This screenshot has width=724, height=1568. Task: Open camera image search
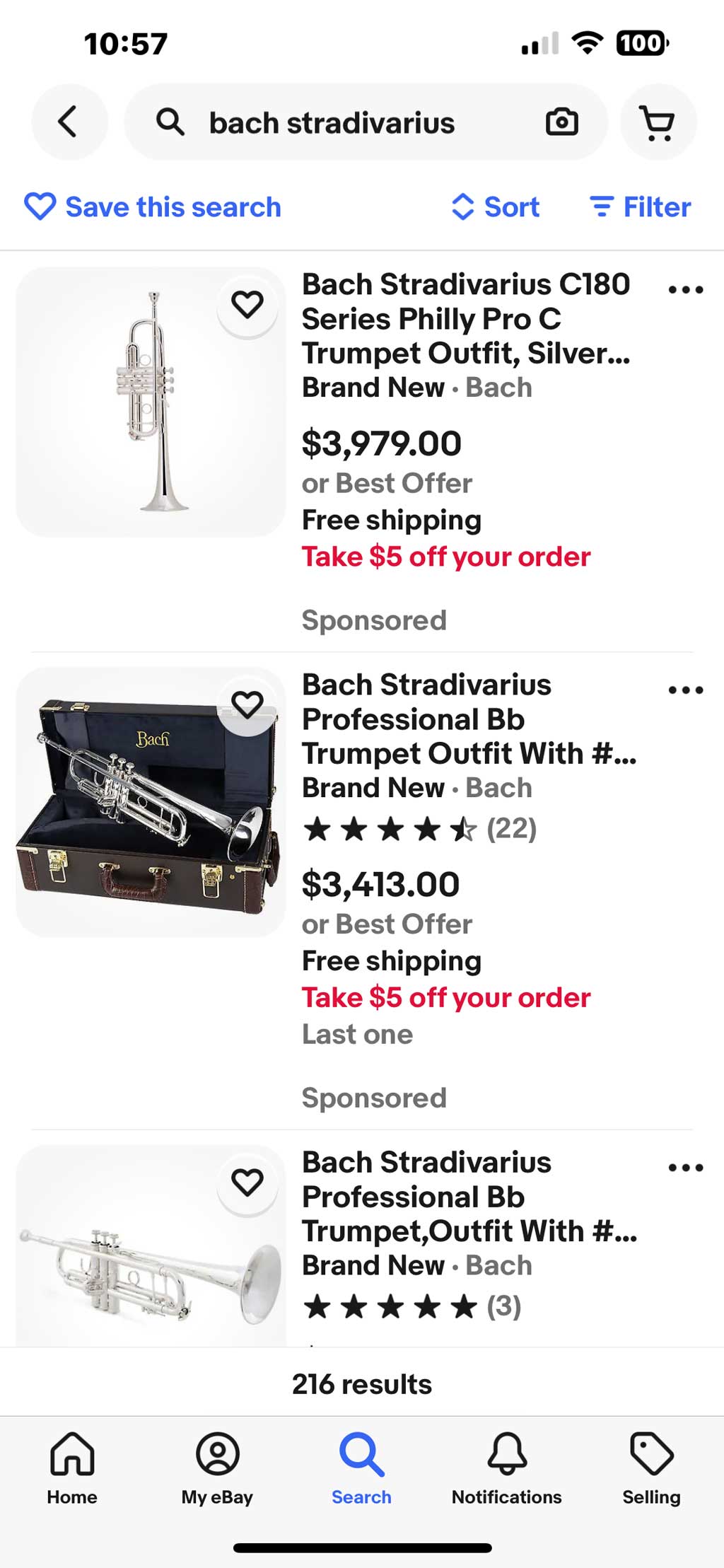click(x=561, y=122)
